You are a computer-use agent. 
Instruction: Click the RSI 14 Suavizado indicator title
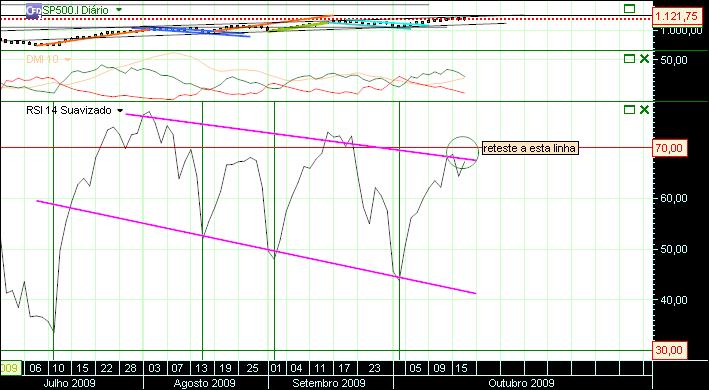[x=69, y=110]
